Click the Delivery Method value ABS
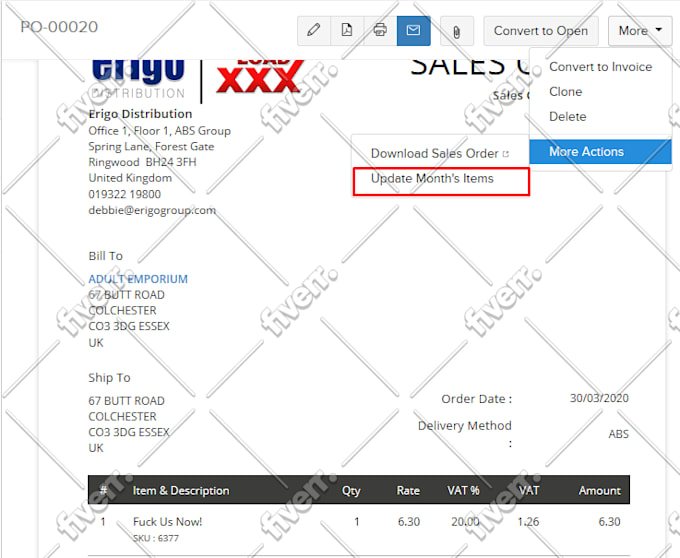 point(618,434)
